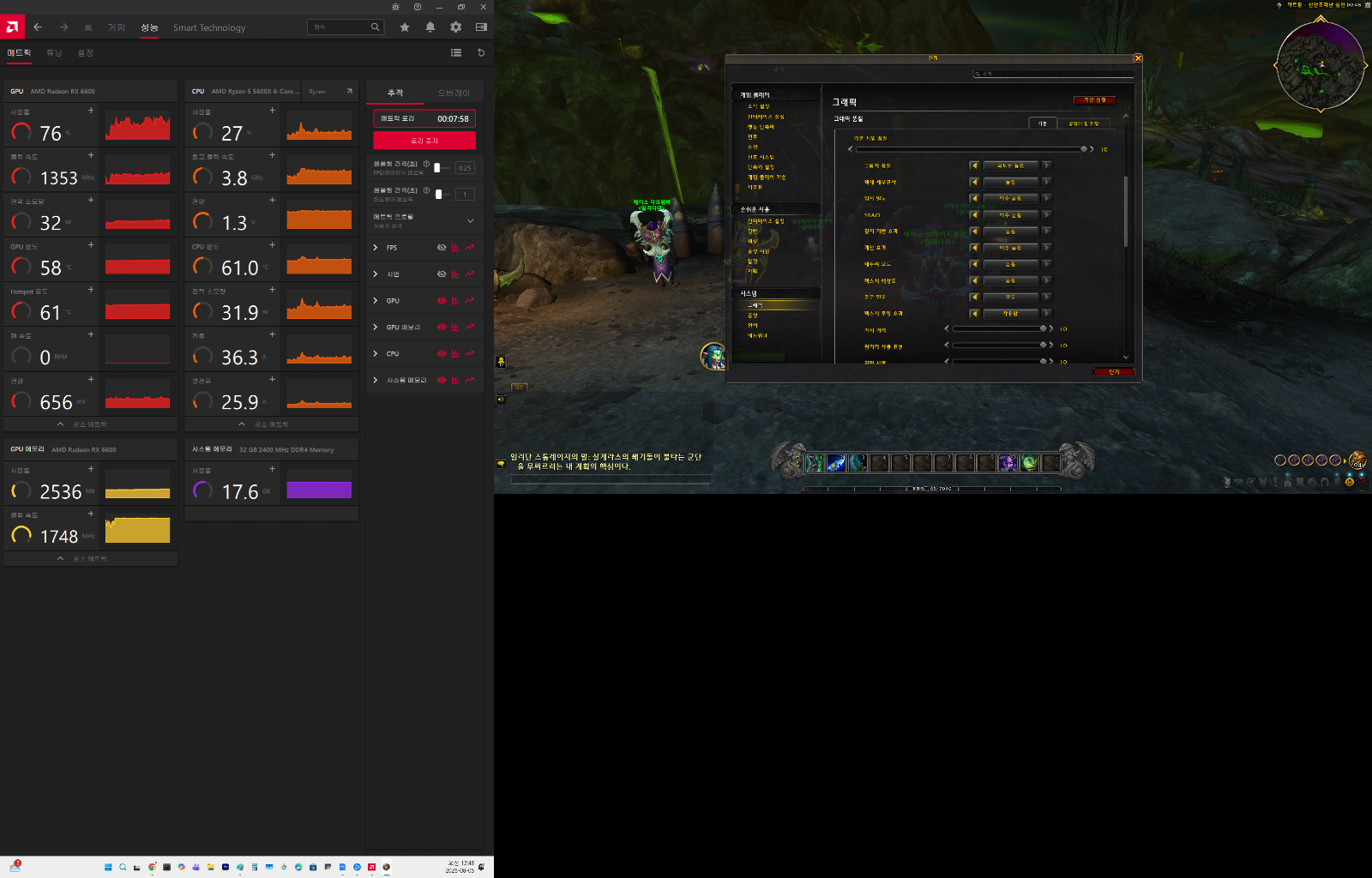Click the AMD Software search field
The image size is (1372, 878).
(345, 27)
